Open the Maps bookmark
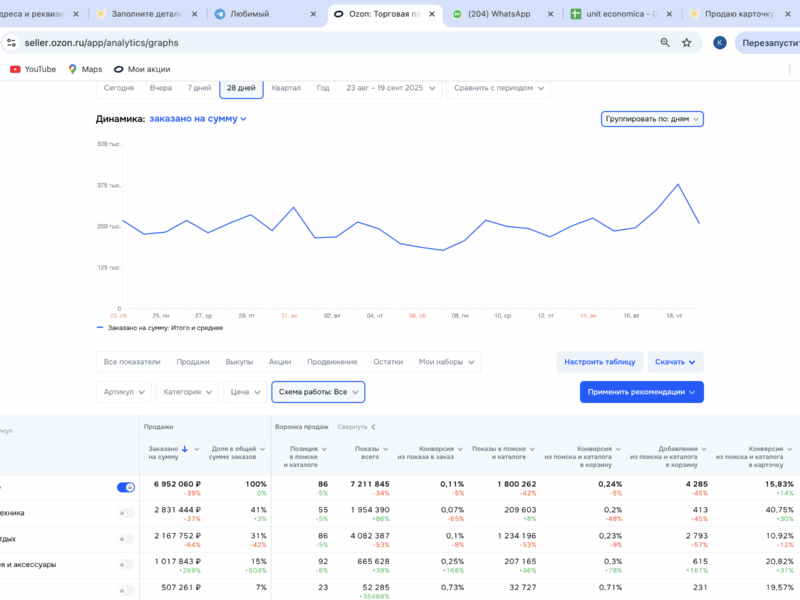Image resolution: width=800 pixels, height=600 pixels. click(85, 69)
